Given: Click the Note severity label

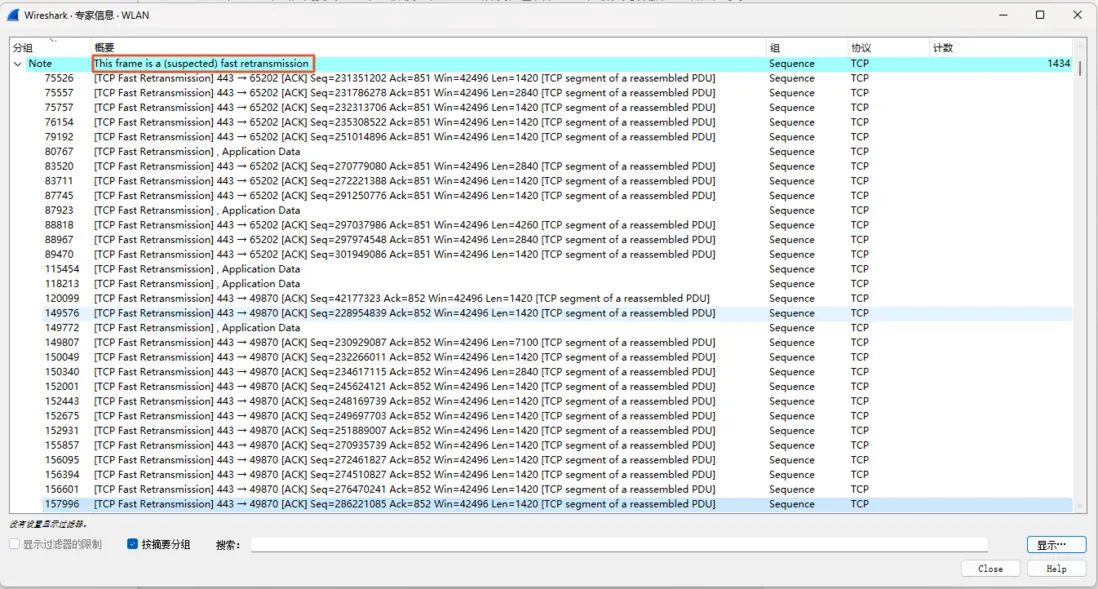Looking at the screenshot, I should click(x=40, y=64).
